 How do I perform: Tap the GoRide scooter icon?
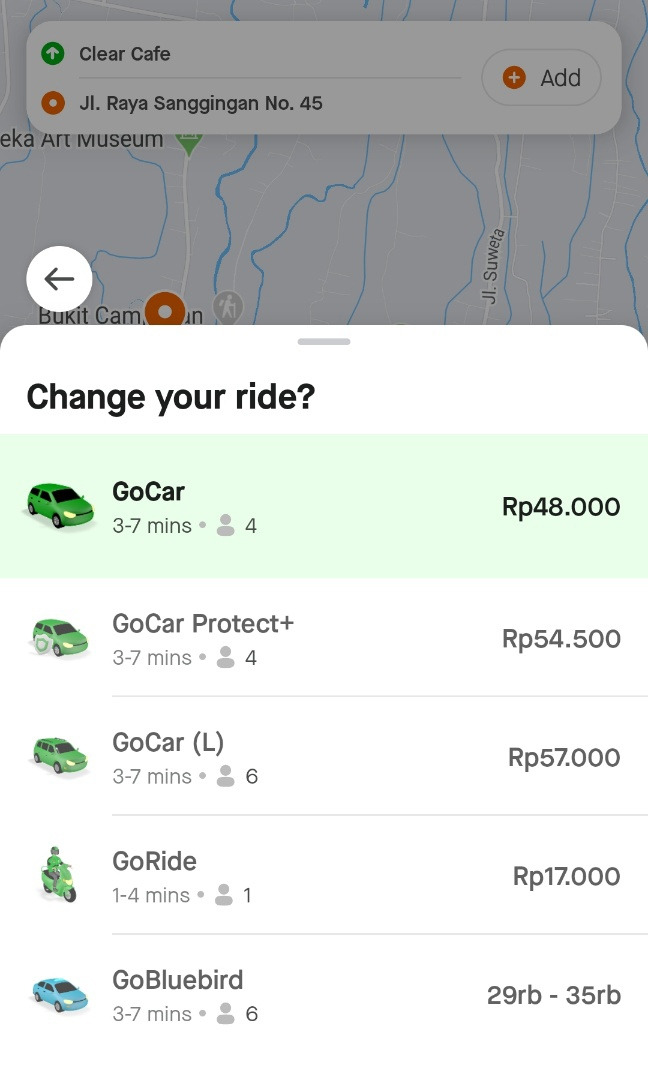click(x=59, y=875)
